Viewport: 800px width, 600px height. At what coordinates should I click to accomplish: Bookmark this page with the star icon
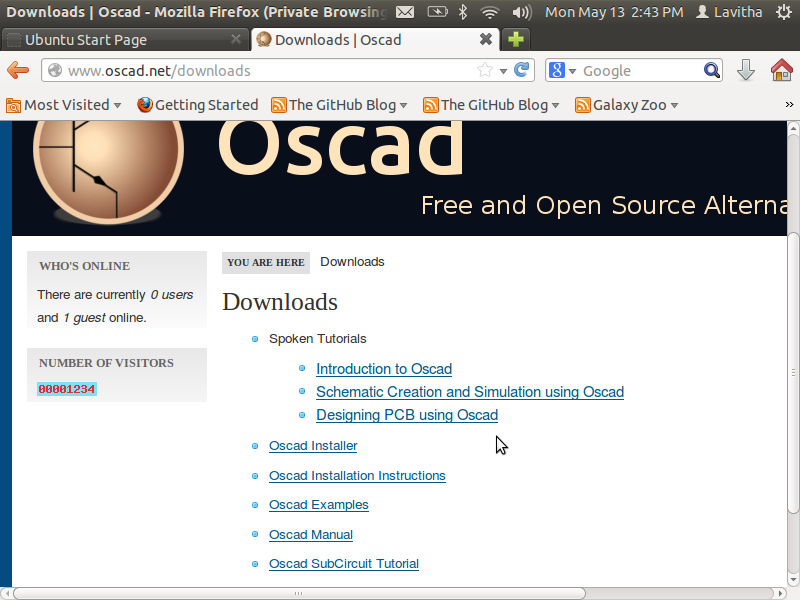tap(485, 70)
